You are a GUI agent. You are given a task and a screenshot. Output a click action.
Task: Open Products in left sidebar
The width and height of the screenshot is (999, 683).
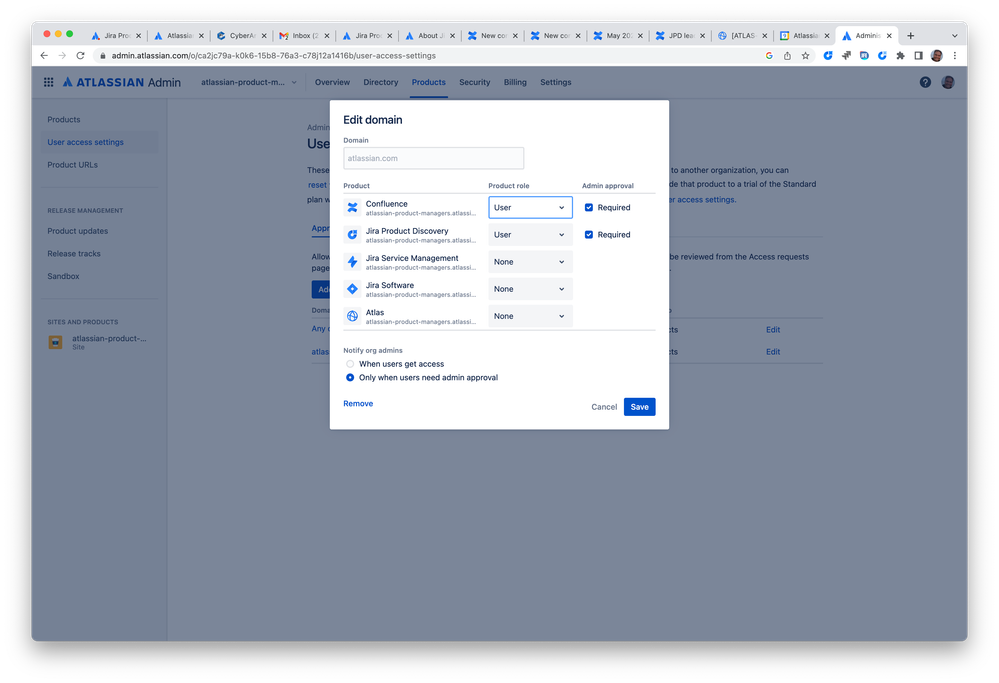pyautogui.click(x=64, y=120)
